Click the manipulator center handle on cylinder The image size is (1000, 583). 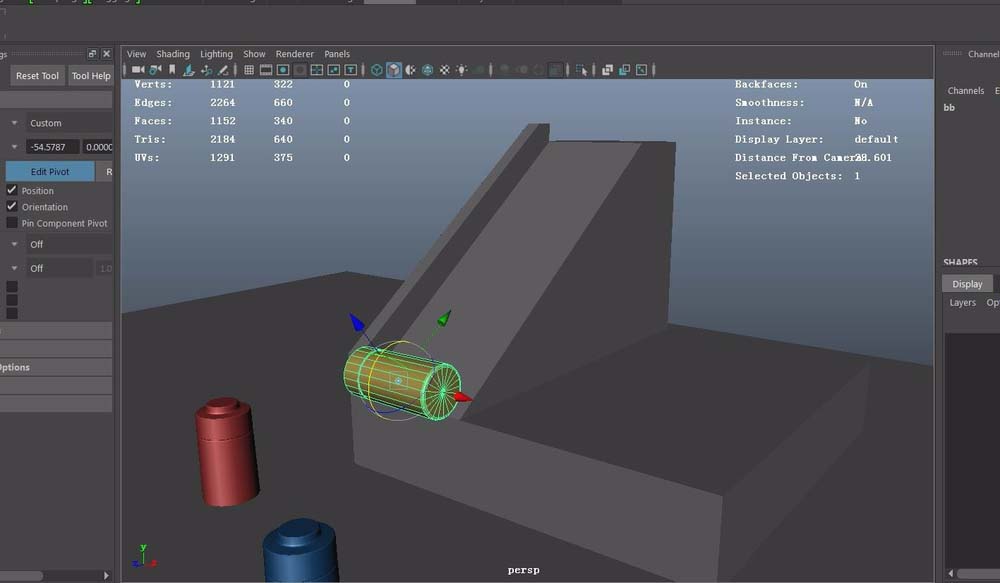[399, 381]
